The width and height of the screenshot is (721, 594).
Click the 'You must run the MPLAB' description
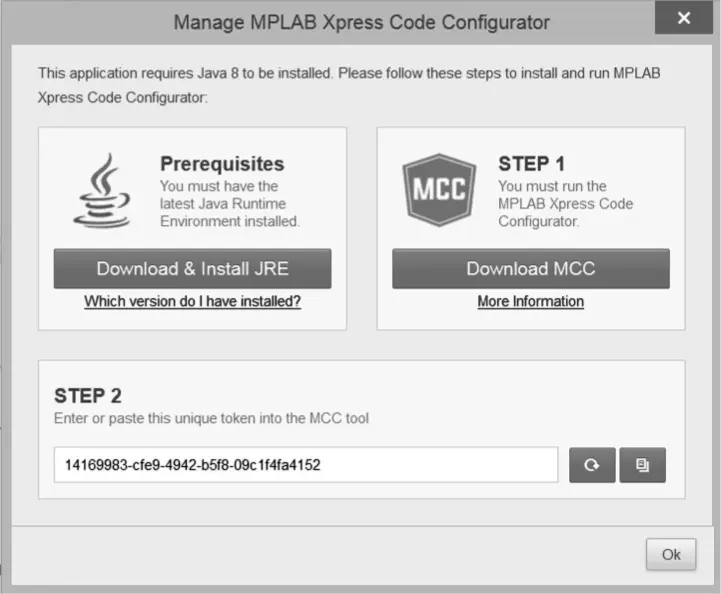[x=565, y=204]
